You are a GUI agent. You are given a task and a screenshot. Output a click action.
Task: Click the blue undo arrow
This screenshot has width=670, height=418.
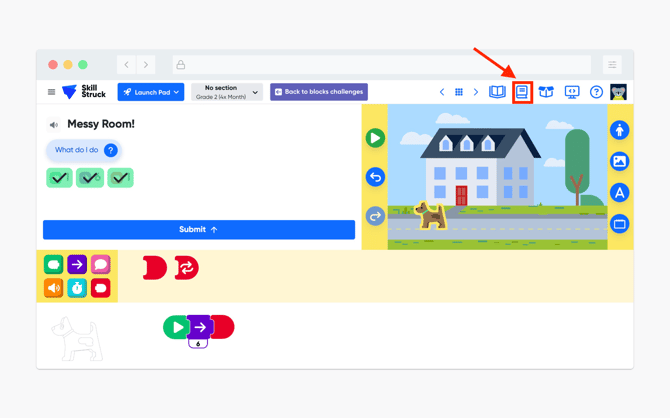tap(375, 177)
